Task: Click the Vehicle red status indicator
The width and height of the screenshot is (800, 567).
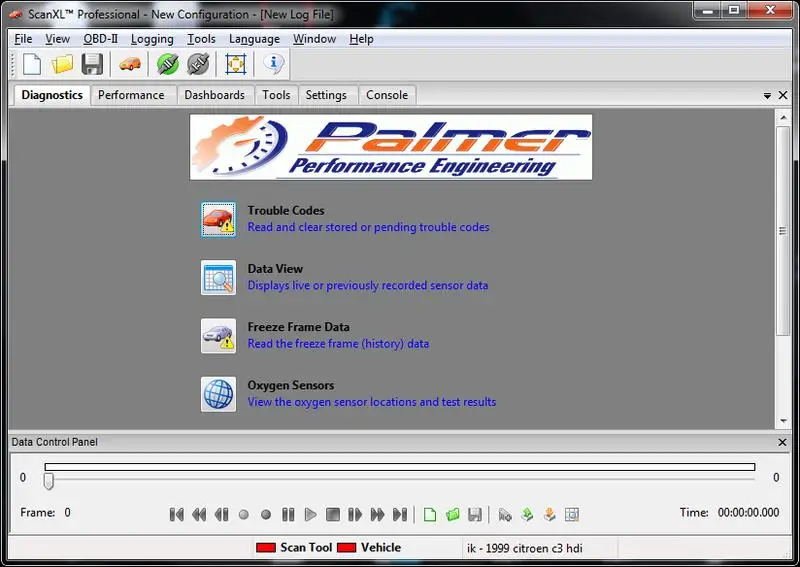Action: click(346, 548)
